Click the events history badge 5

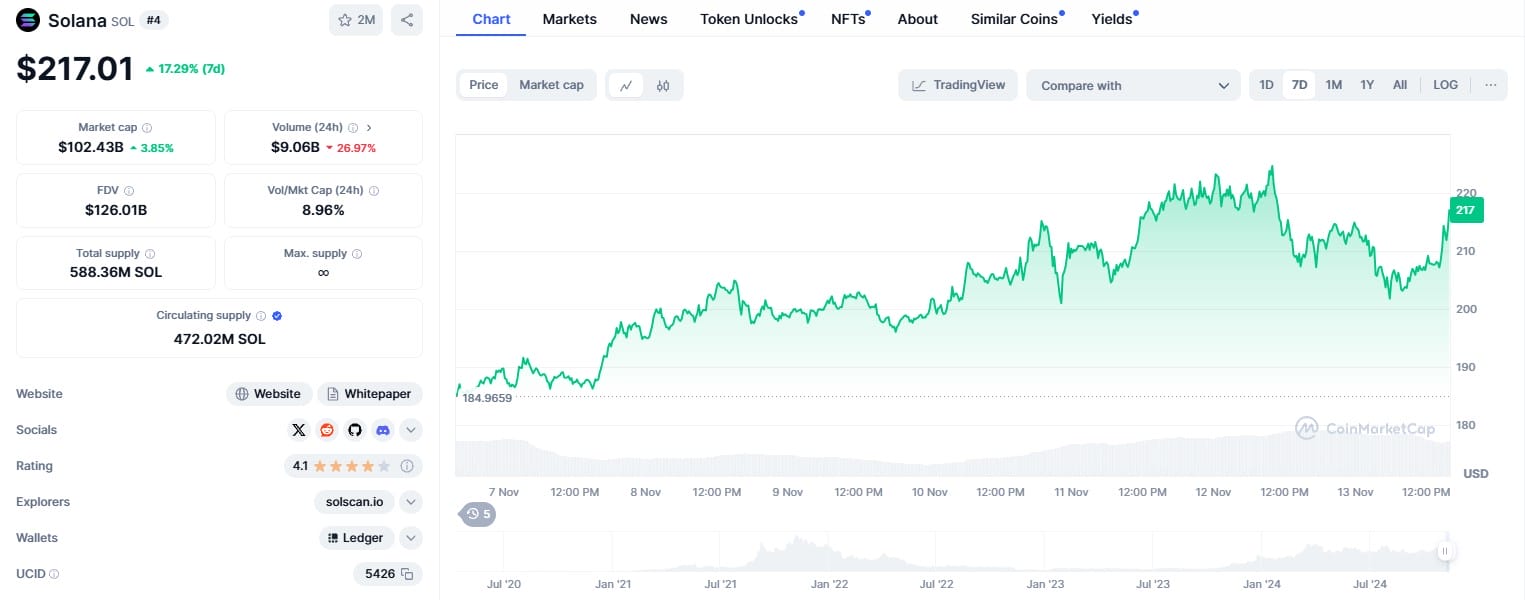pos(478,514)
